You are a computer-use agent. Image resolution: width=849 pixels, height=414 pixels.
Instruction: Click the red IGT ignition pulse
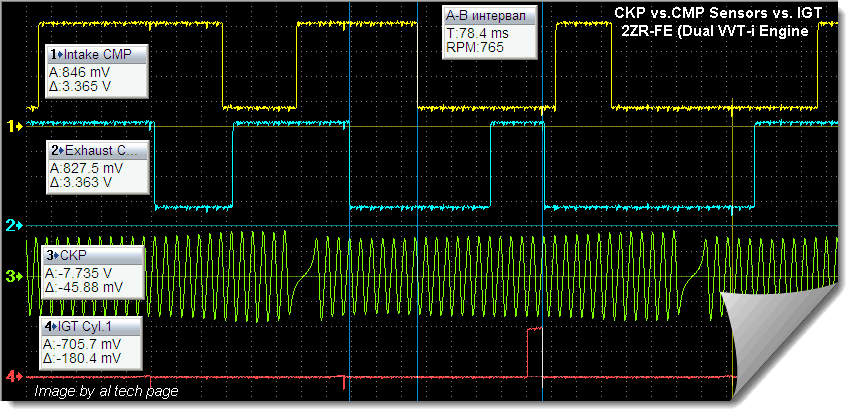pos(534,350)
